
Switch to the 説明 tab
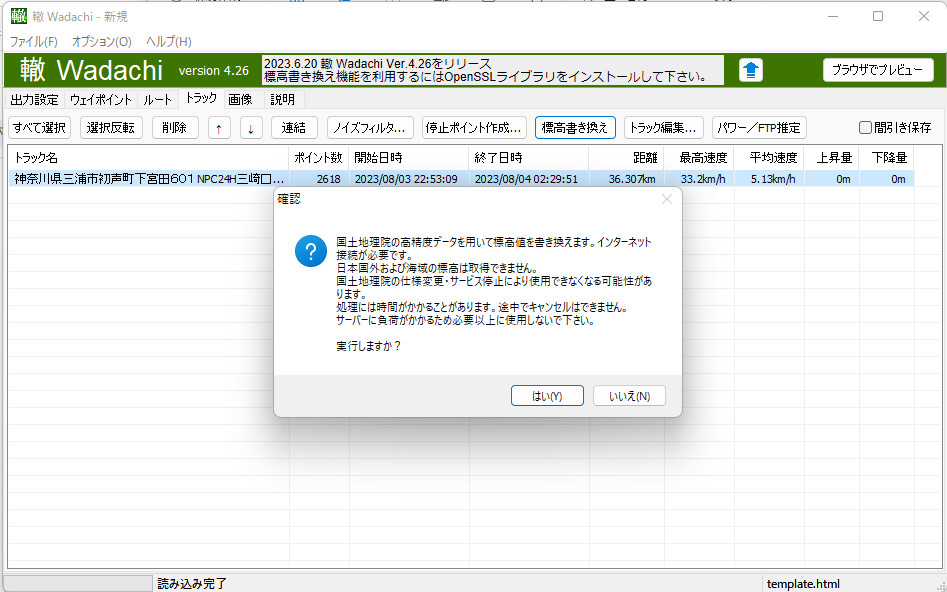coord(283,100)
